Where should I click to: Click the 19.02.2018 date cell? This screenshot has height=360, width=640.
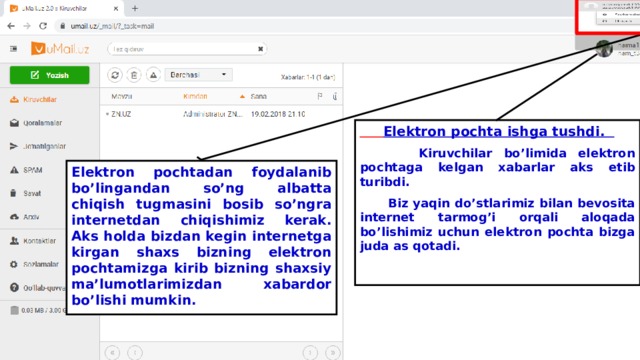(x=278, y=114)
